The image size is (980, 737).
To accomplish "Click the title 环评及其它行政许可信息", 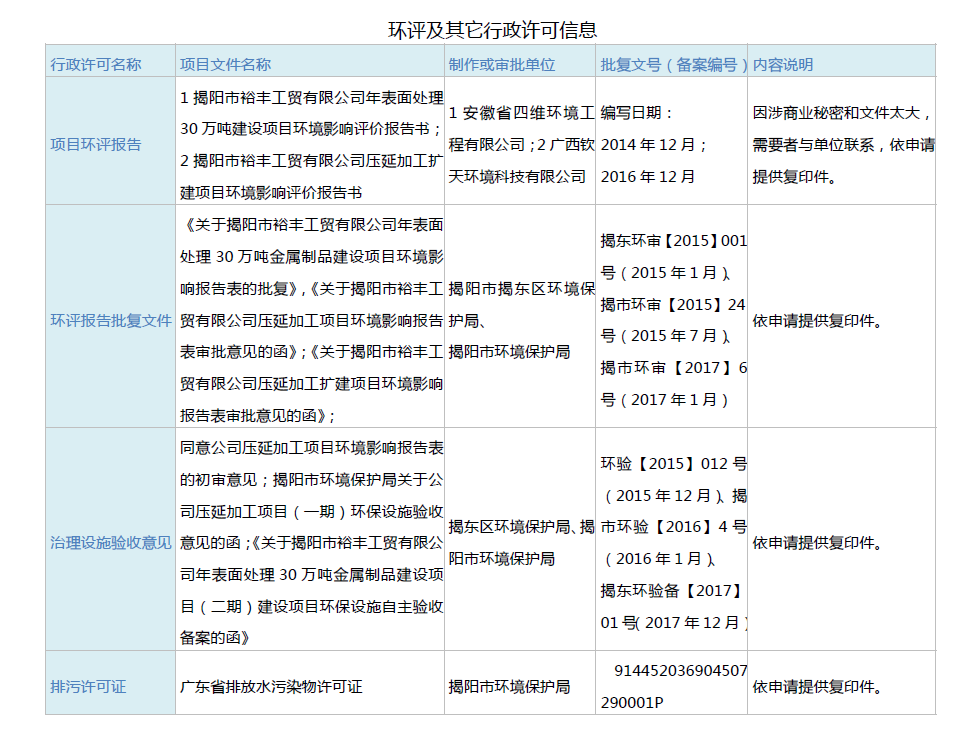I will pos(492,29).
